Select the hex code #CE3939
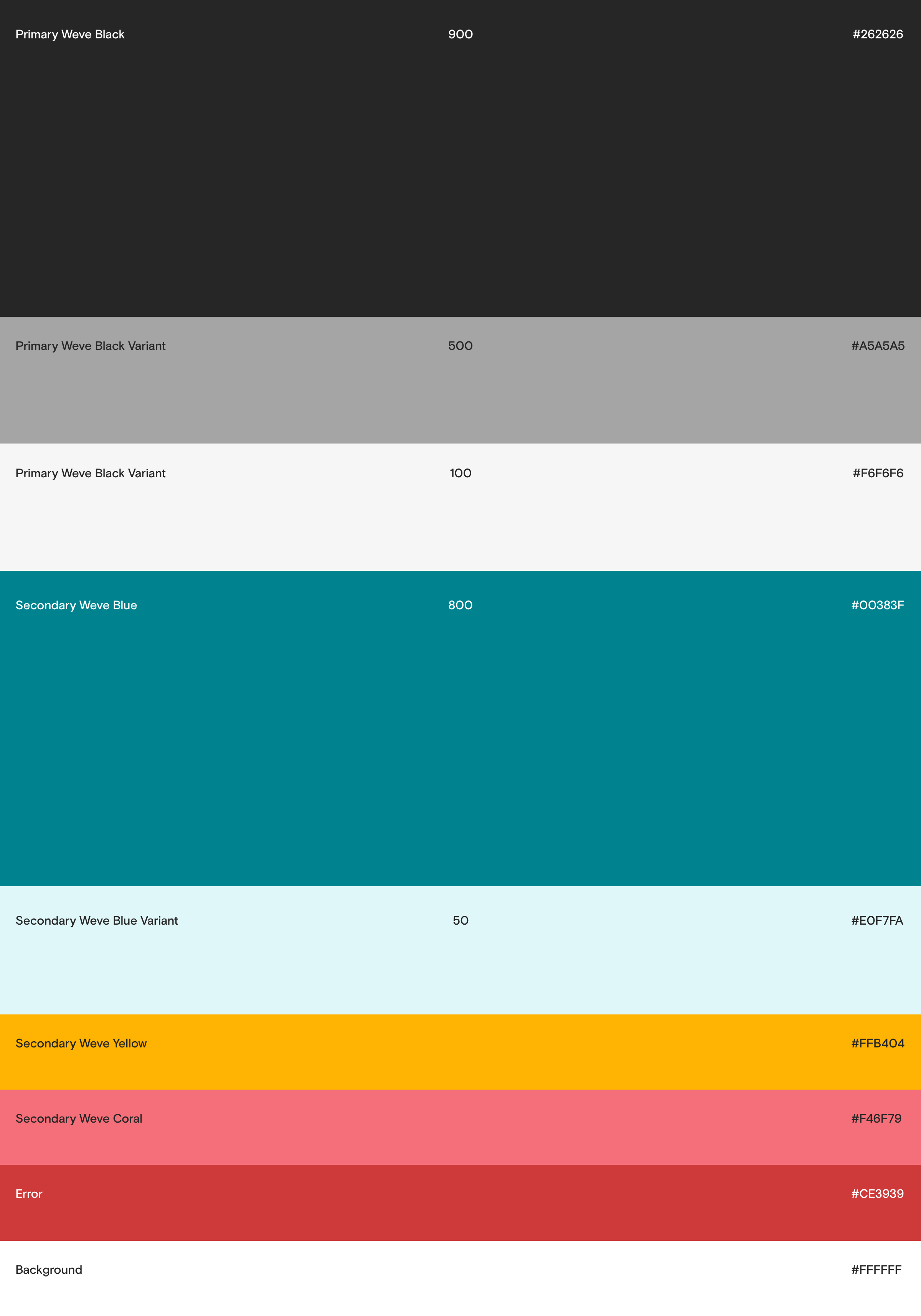 point(877,1193)
